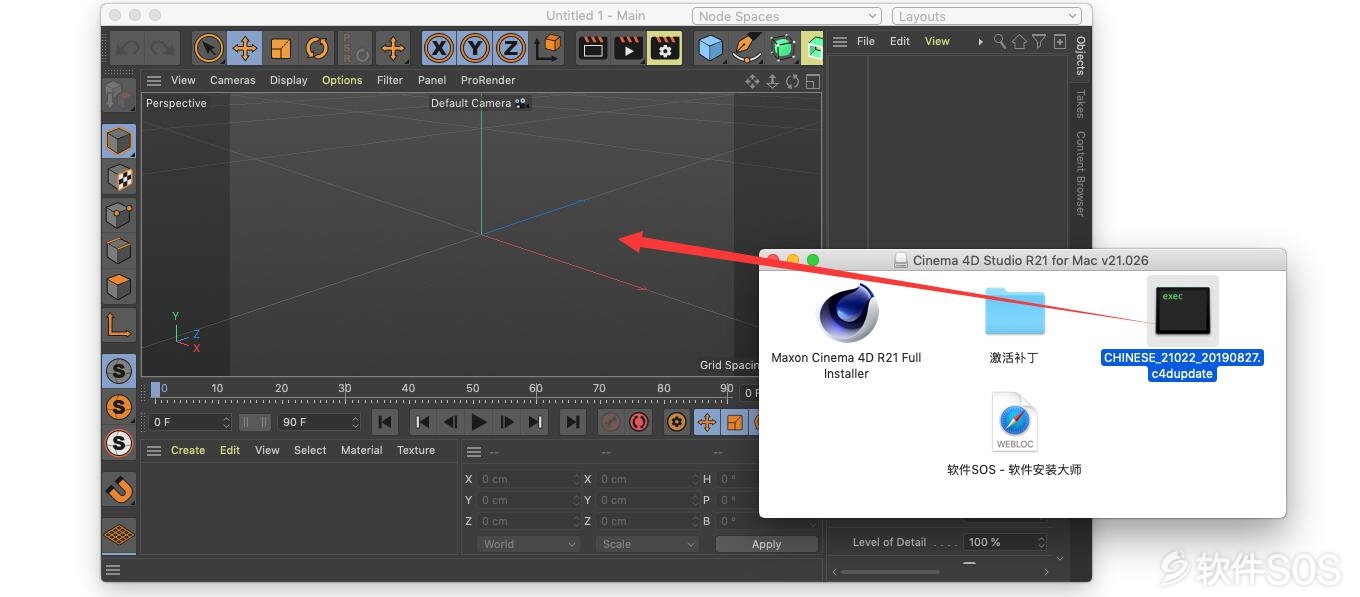Select the Spline Pen tool
1360x597 pixels.
pos(747,48)
